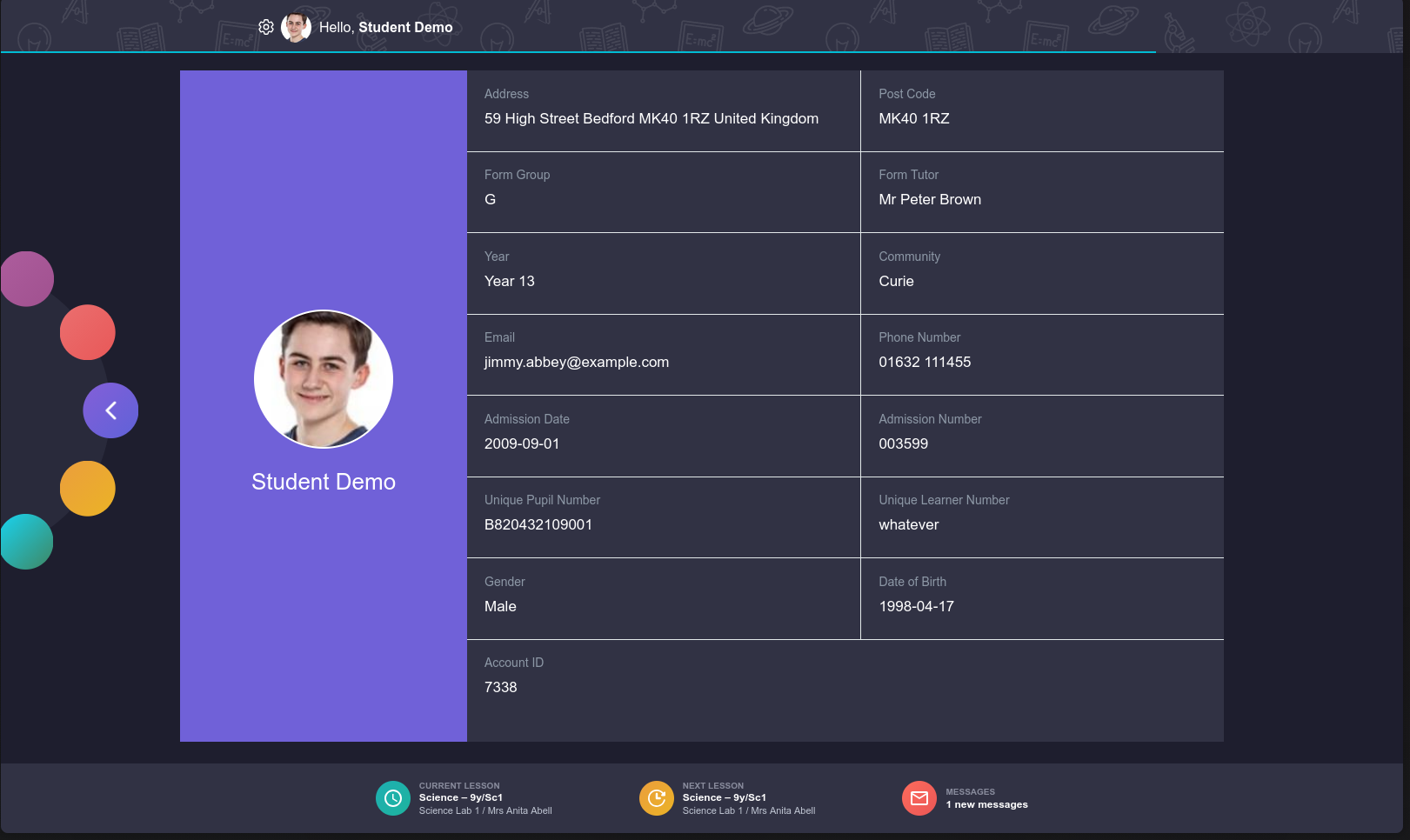Select the post code value MK40 1RZ
The height and width of the screenshot is (840, 1410).
[x=914, y=118]
